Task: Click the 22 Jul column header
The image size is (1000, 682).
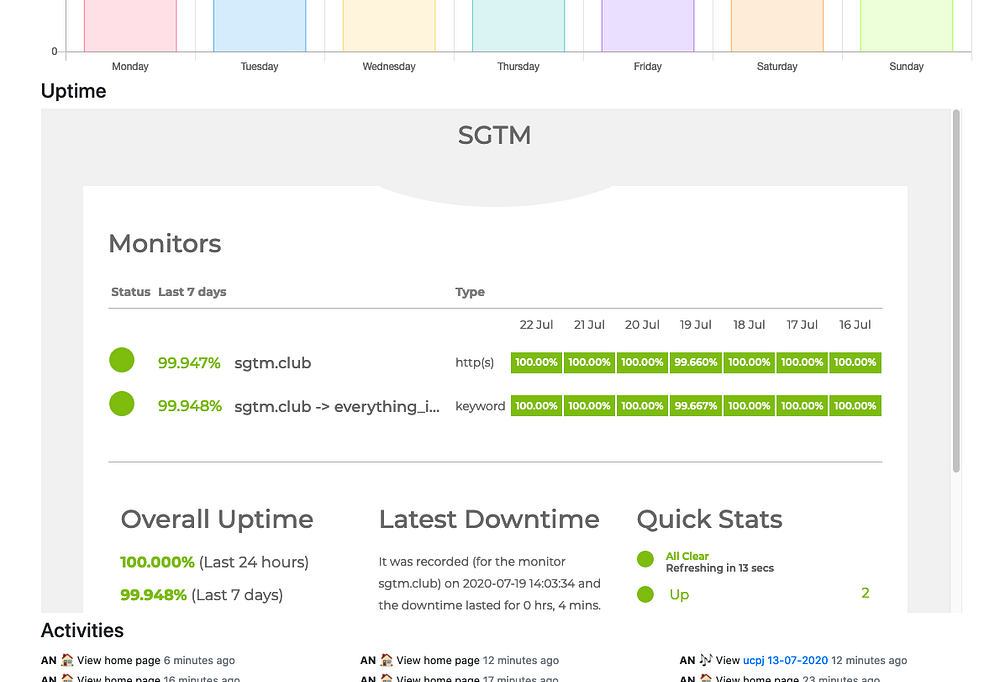Action: [x=536, y=325]
